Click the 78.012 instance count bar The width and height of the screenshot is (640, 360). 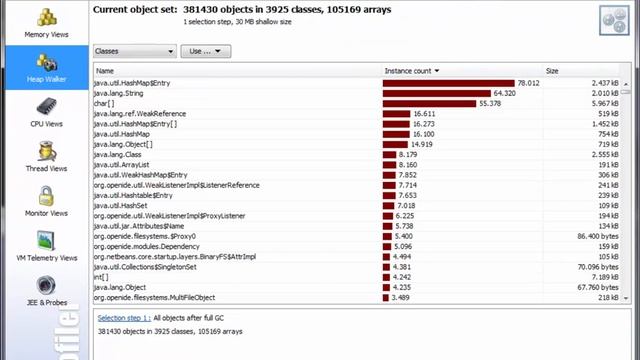[449, 83]
